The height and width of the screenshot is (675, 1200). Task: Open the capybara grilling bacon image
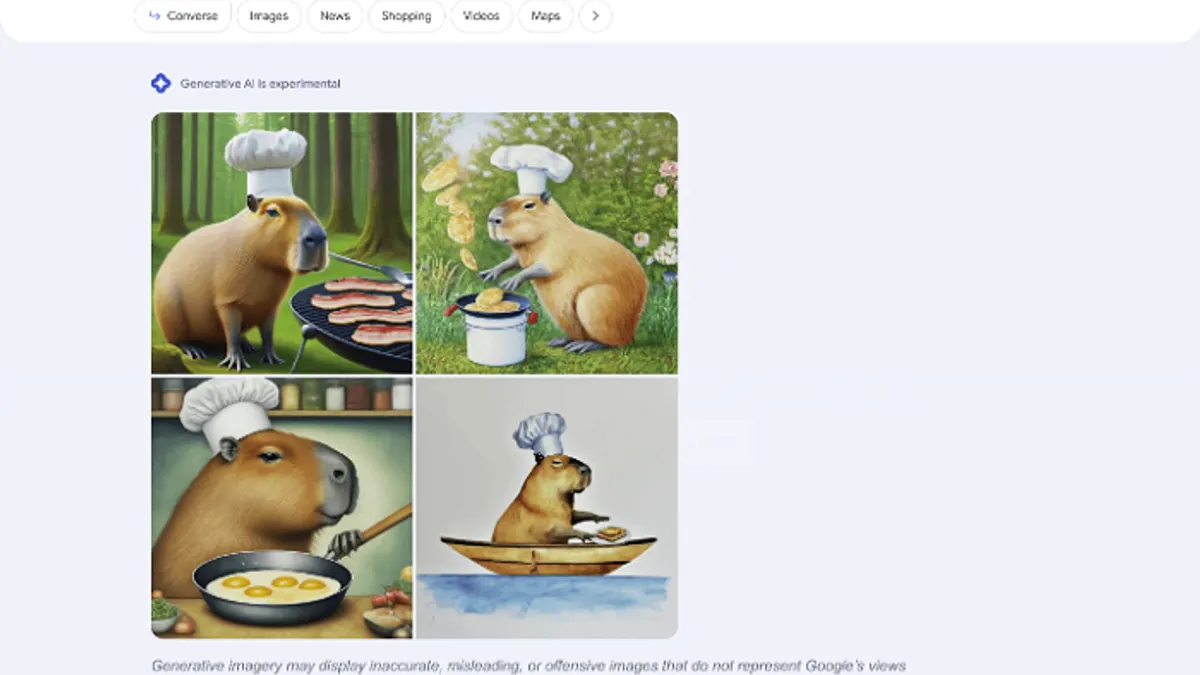click(282, 243)
